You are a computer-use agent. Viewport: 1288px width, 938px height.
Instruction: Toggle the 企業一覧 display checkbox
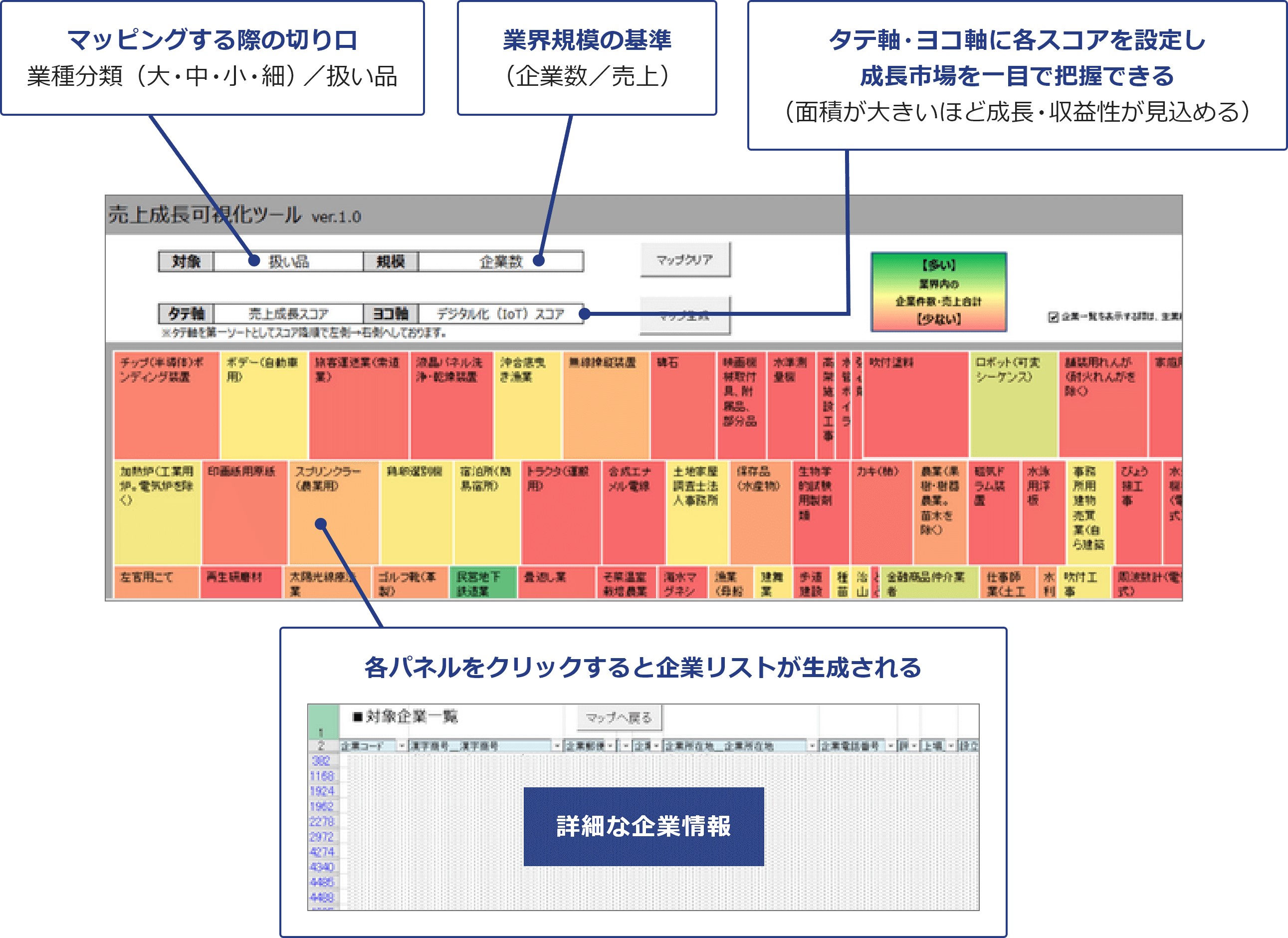pyautogui.click(x=1053, y=317)
